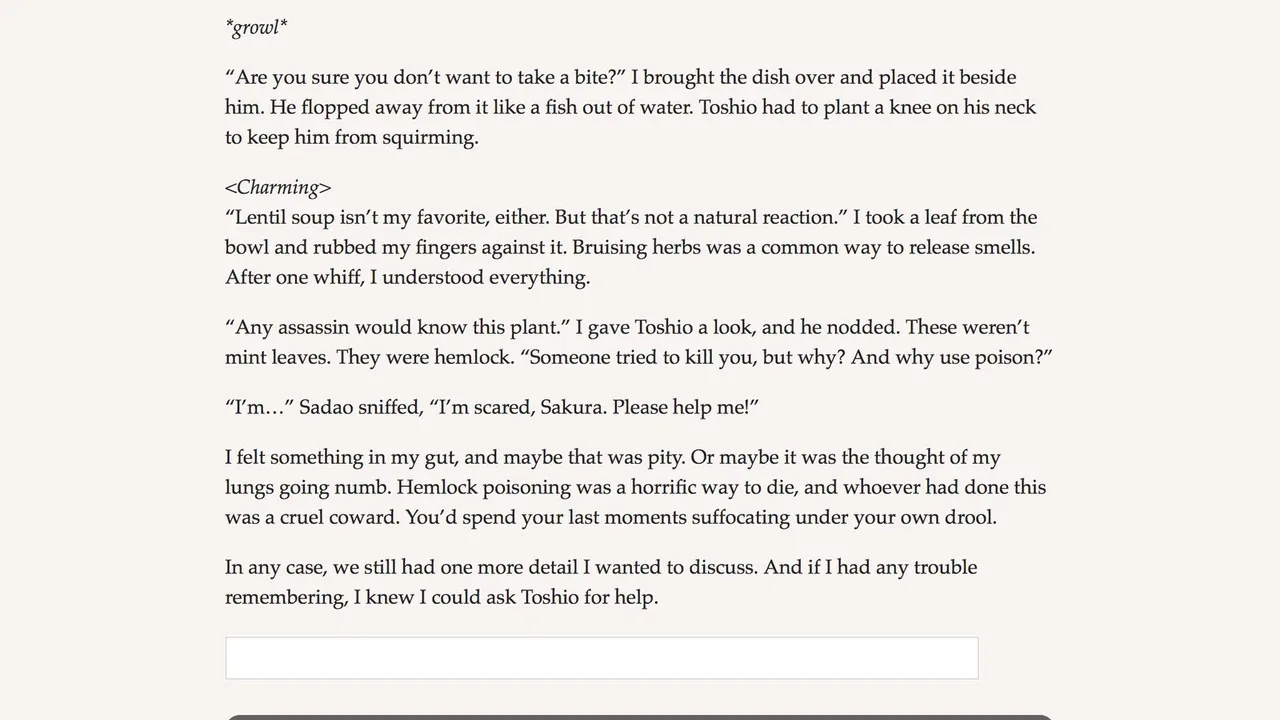The image size is (1280, 720).
Task: Click "After one whiff, I understood everything"
Action: pyautogui.click(x=408, y=278)
